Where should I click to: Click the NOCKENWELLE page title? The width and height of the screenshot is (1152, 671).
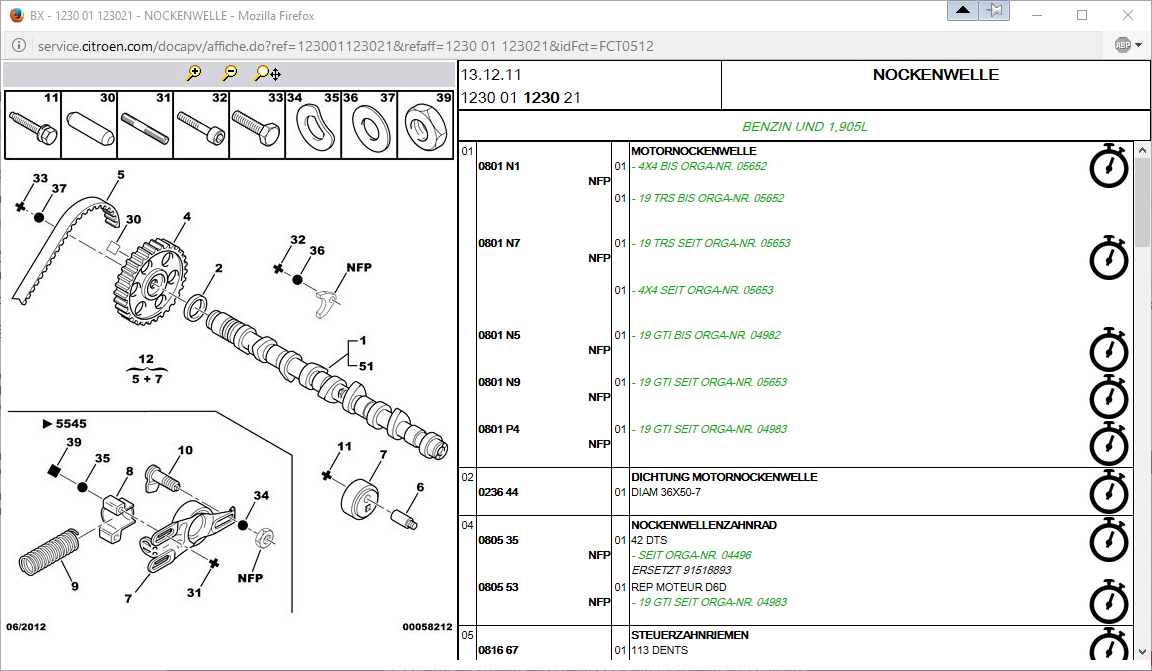[935, 75]
